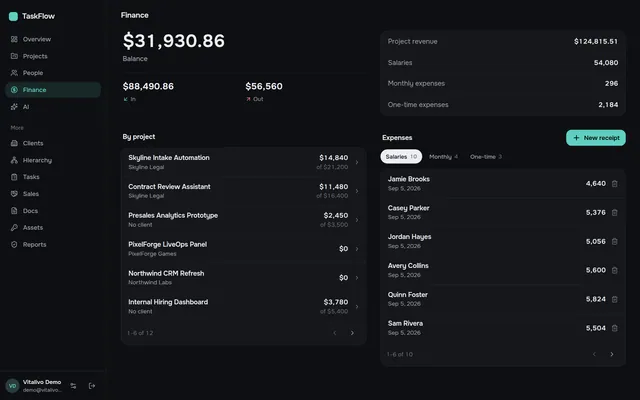Click the $88,490.86 incoming amount
Viewport: 640px width, 400px height.
[x=148, y=87]
